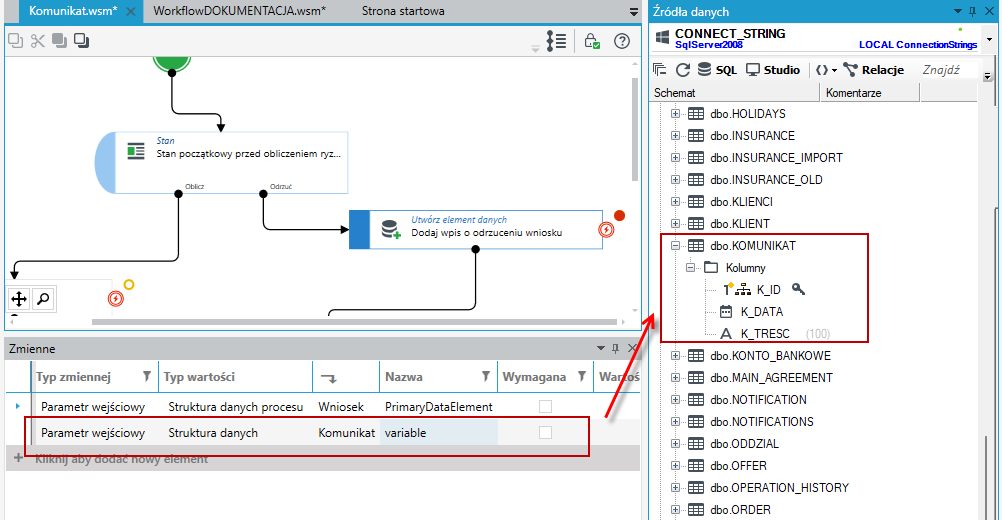The height and width of the screenshot is (520, 1002).
Task: Click the SqlServer2008 link
Action: coord(709,45)
